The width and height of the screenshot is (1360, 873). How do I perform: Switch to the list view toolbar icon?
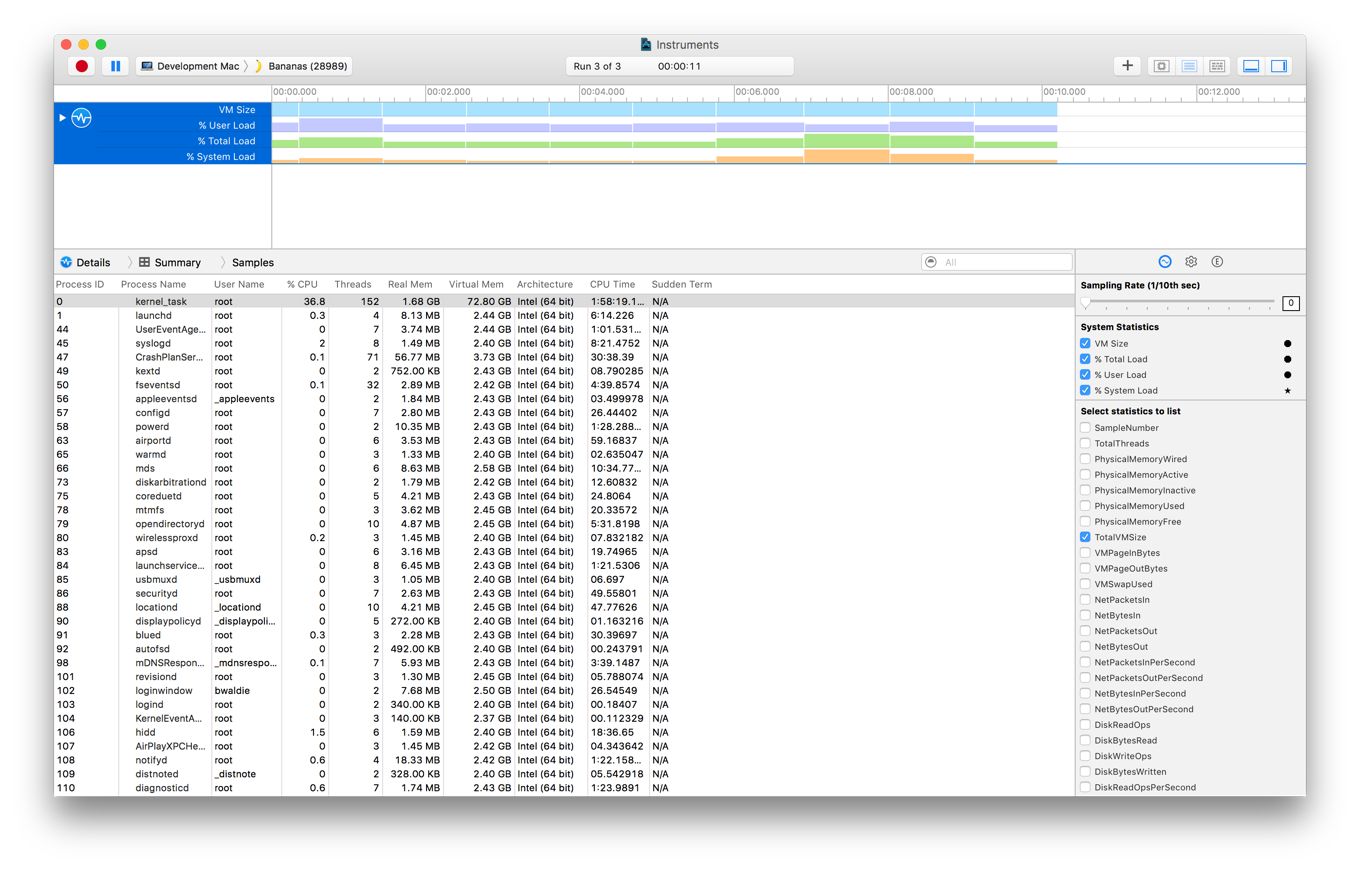coord(1189,65)
